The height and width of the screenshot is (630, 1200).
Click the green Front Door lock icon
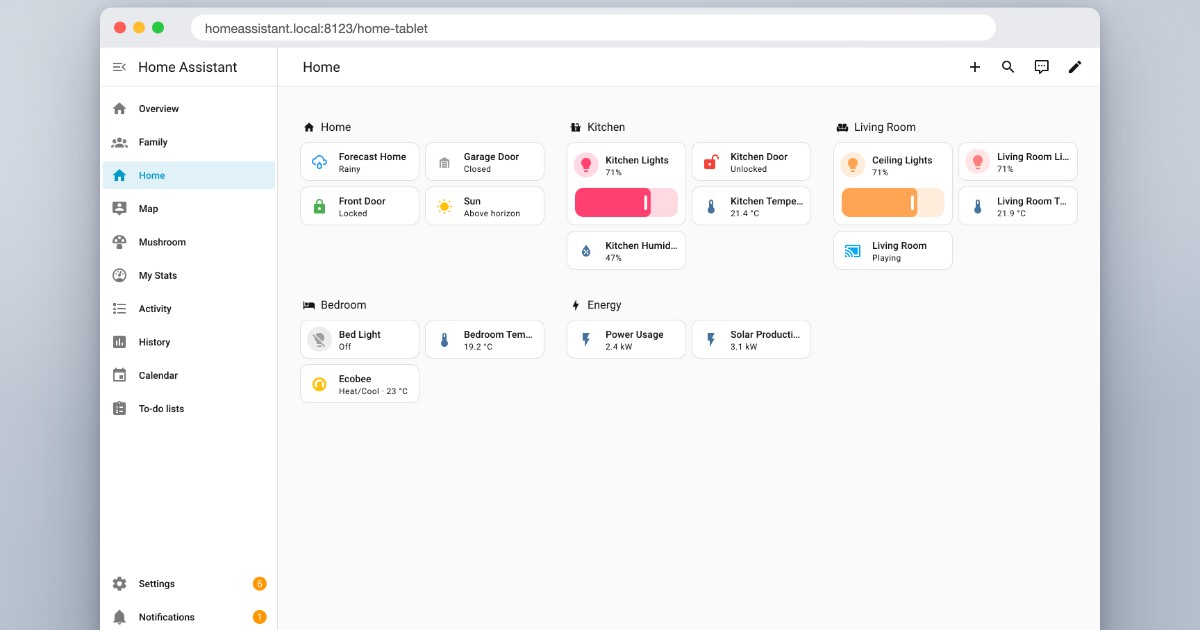319,206
